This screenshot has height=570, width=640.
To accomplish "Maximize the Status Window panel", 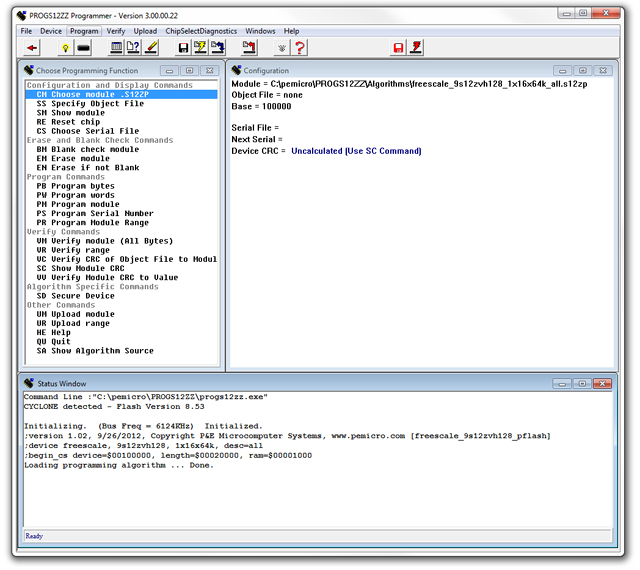I will [581, 383].
